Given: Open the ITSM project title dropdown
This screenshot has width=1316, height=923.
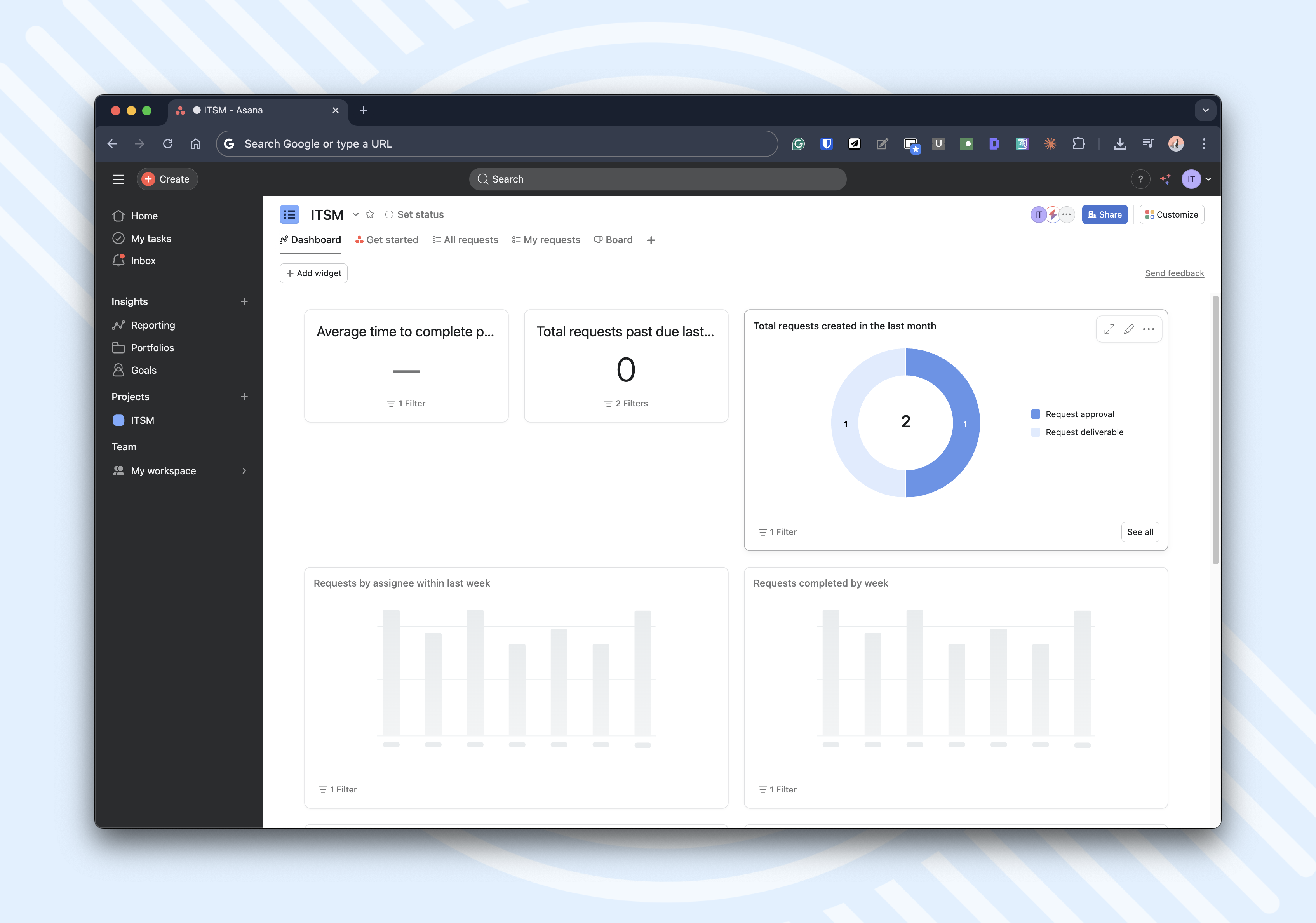Looking at the screenshot, I should click(355, 214).
